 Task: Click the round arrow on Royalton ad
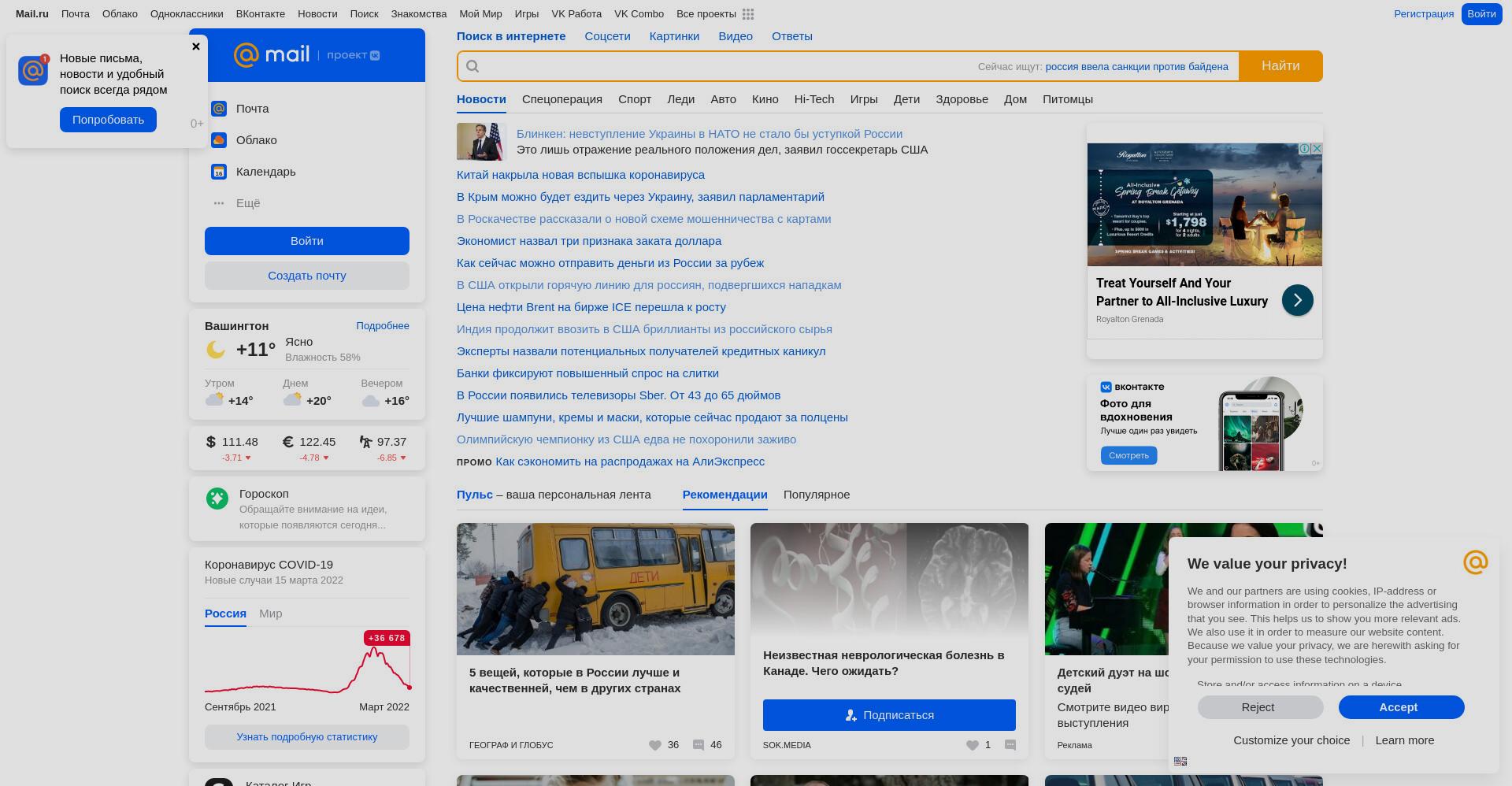pyautogui.click(x=1298, y=300)
